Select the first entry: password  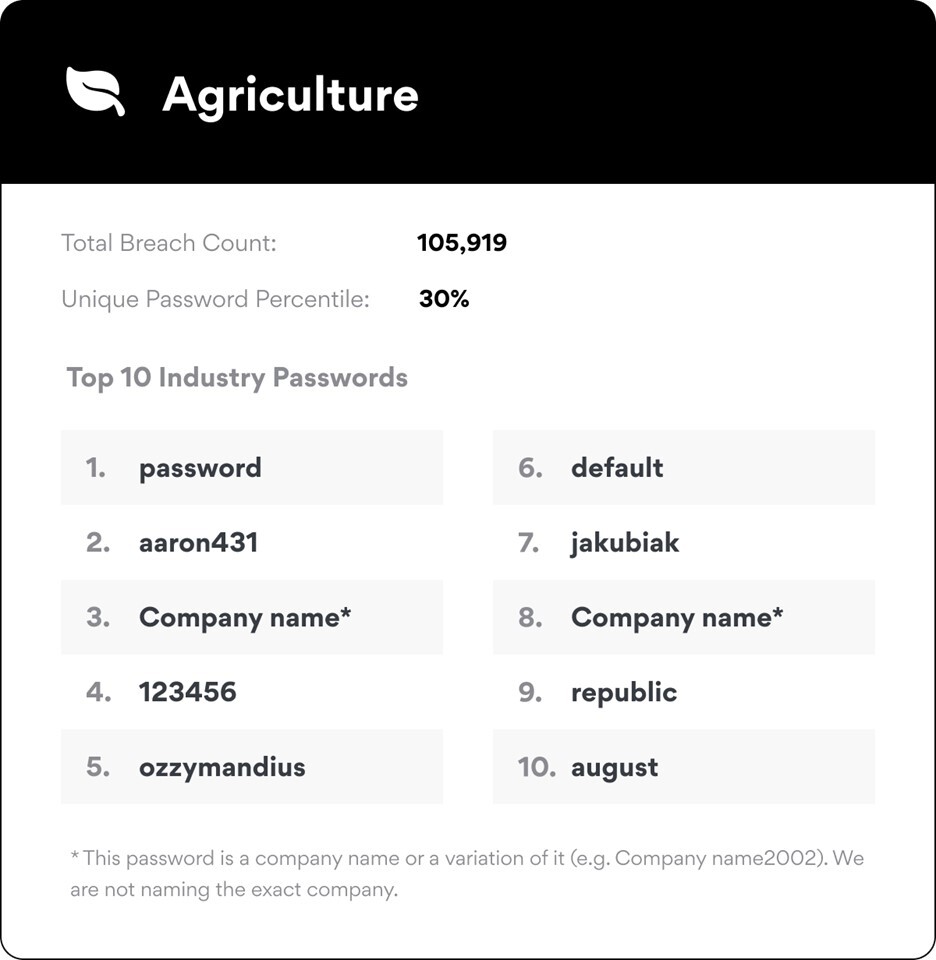pyautogui.click(x=252, y=468)
